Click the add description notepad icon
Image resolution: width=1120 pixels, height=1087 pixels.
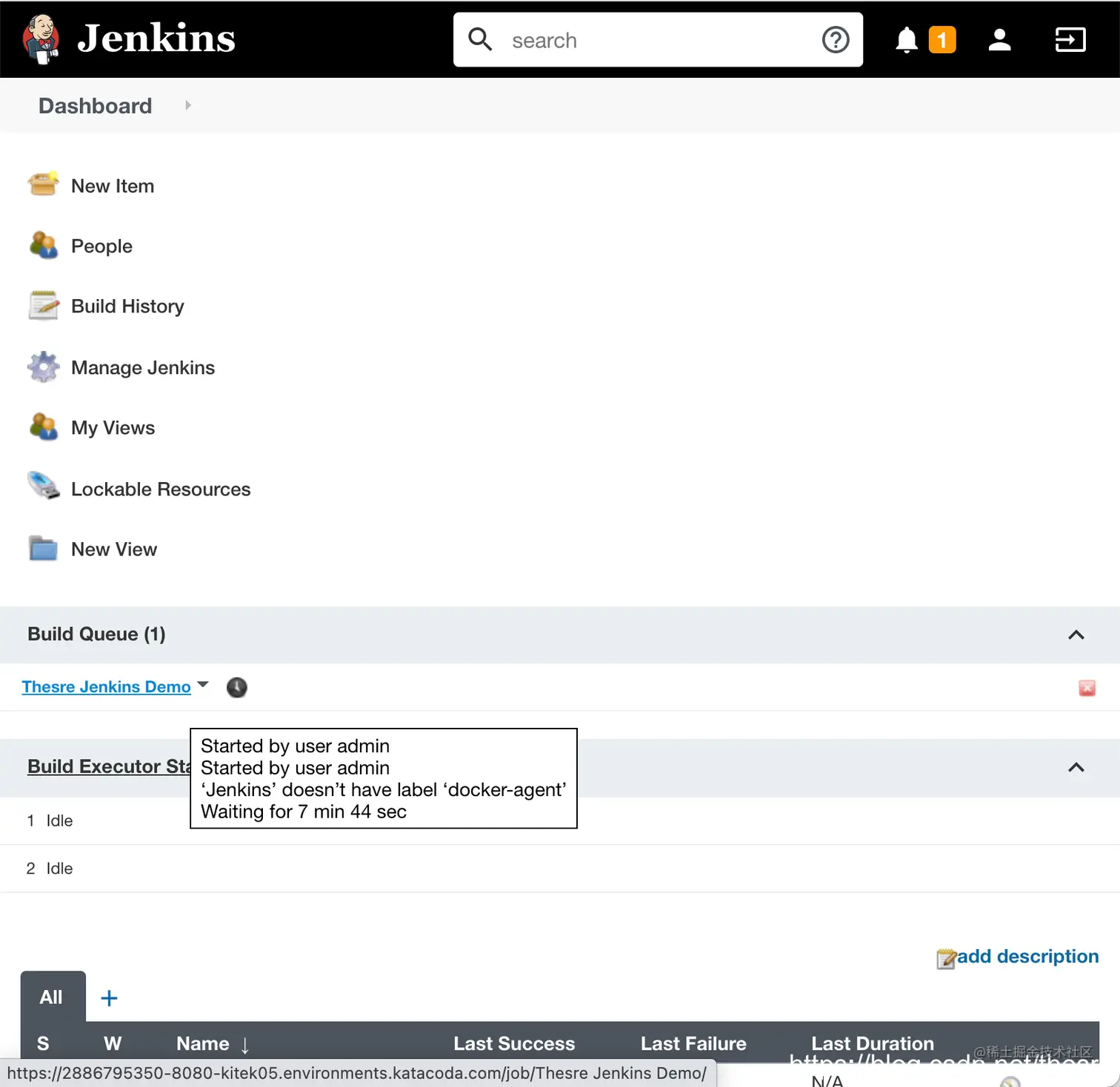(946, 959)
